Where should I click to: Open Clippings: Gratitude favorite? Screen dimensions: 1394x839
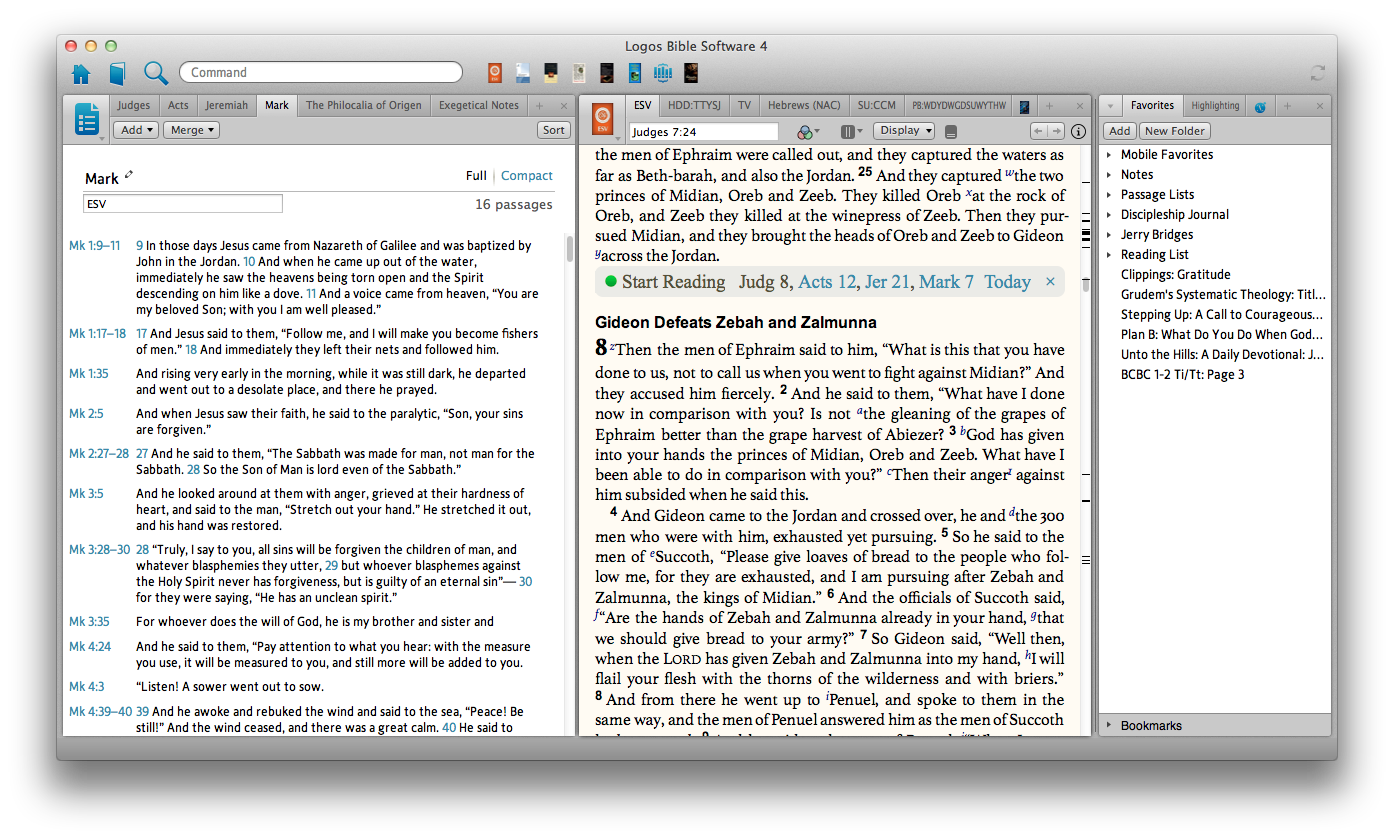pyautogui.click(x=1175, y=275)
